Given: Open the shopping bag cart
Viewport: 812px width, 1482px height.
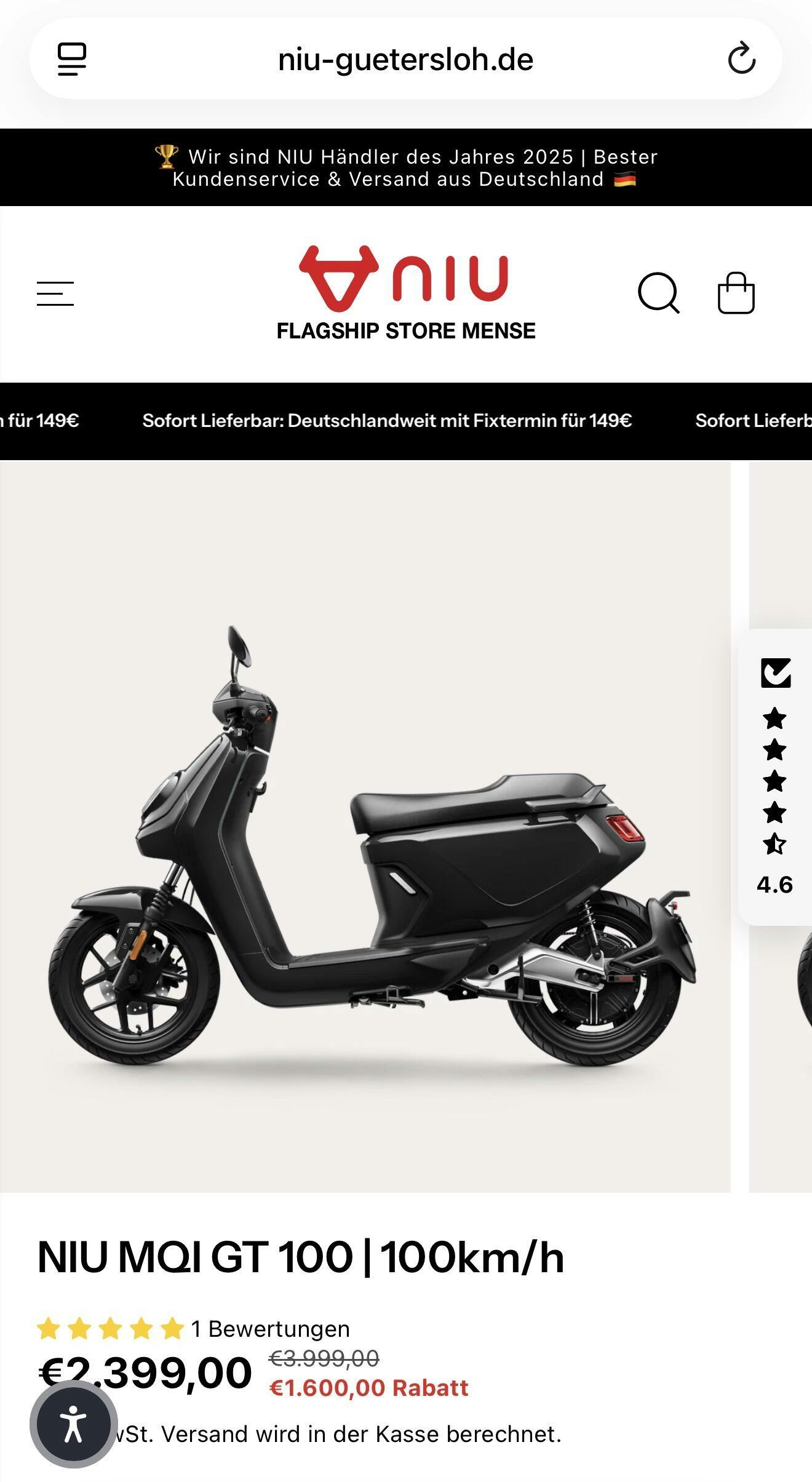Looking at the screenshot, I should [736, 293].
